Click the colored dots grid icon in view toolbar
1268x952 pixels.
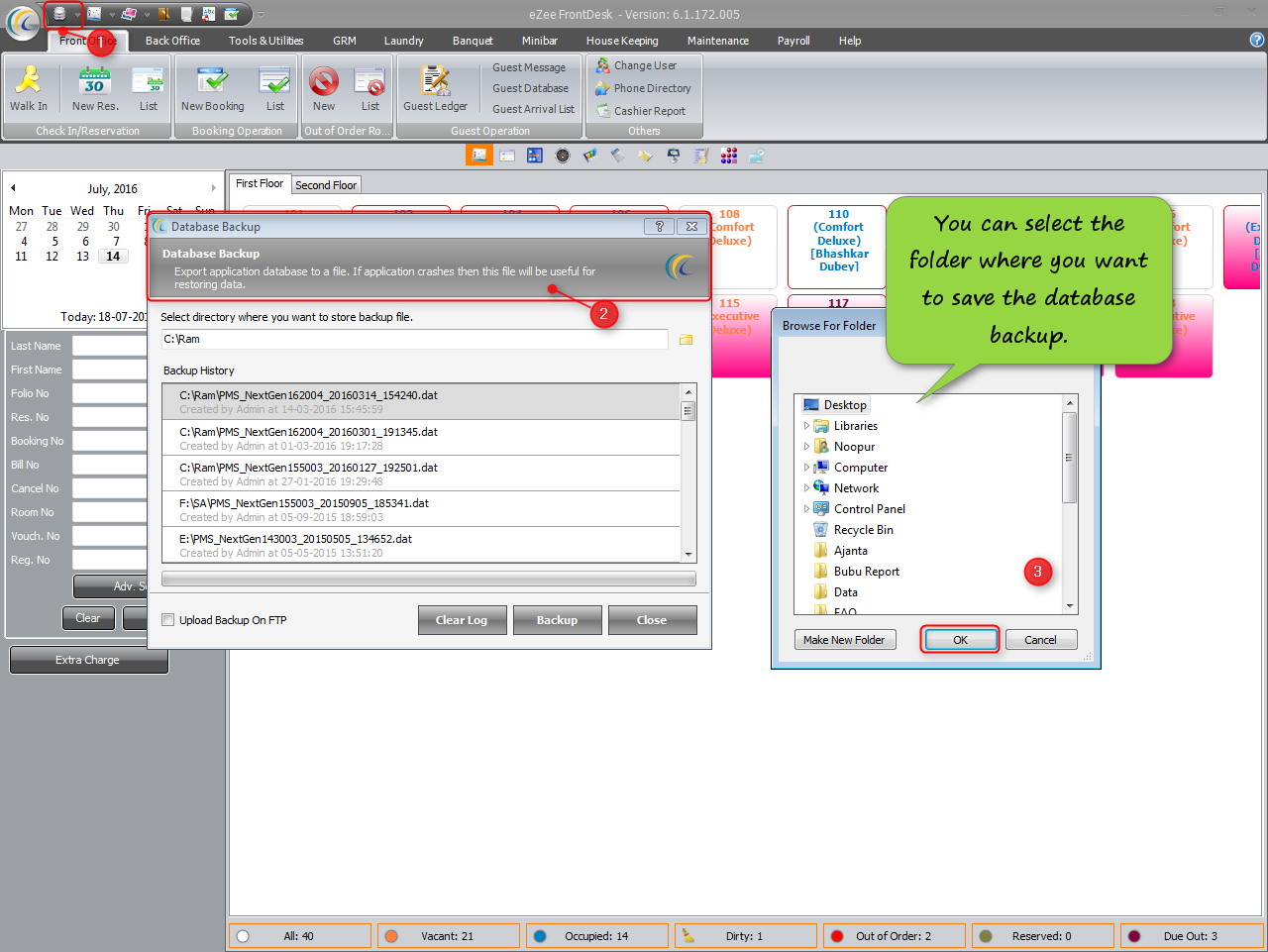(729, 156)
